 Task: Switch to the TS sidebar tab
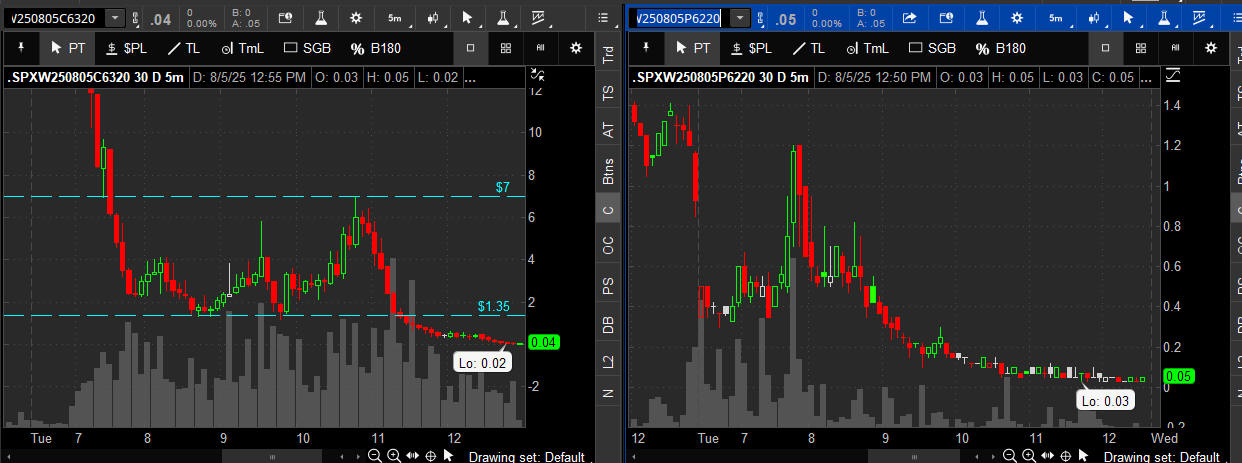(608, 93)
